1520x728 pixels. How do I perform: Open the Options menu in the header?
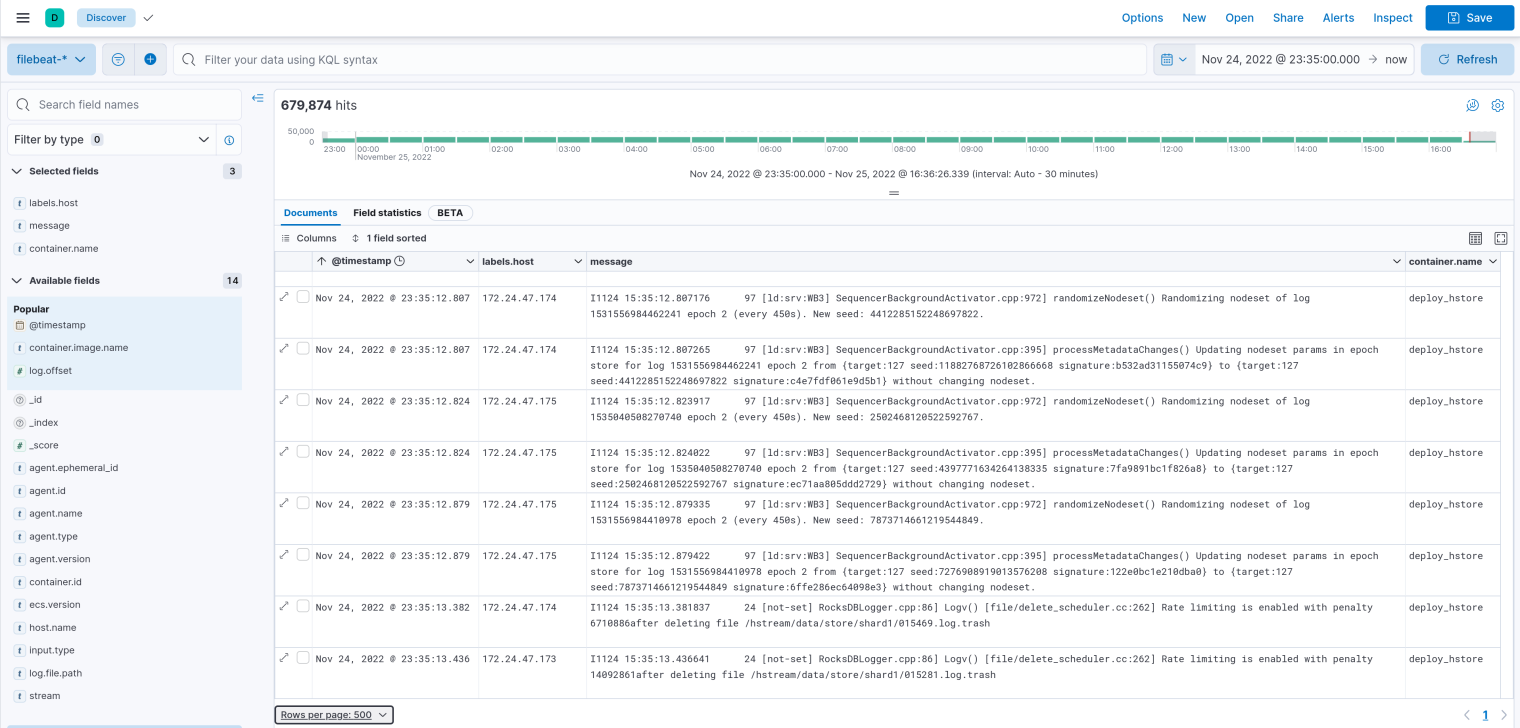pyautogui.click(x=1142, y=17)
